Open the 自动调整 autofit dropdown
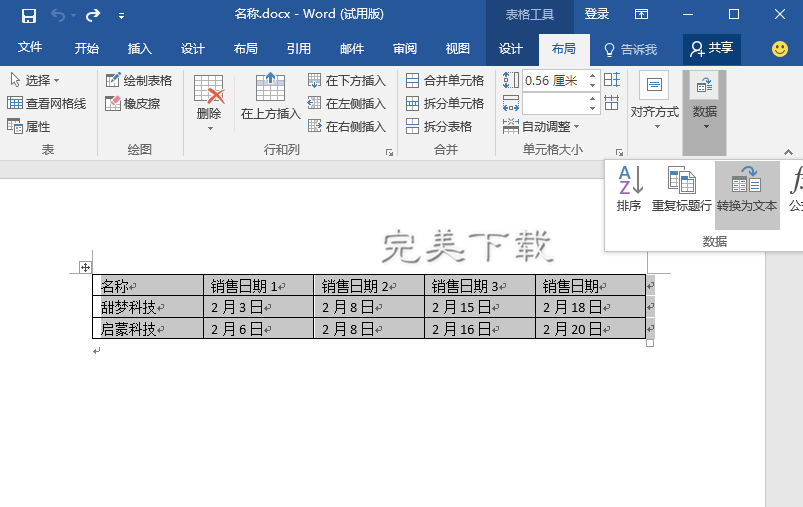The image size is (803, 507). coord(541,126)
